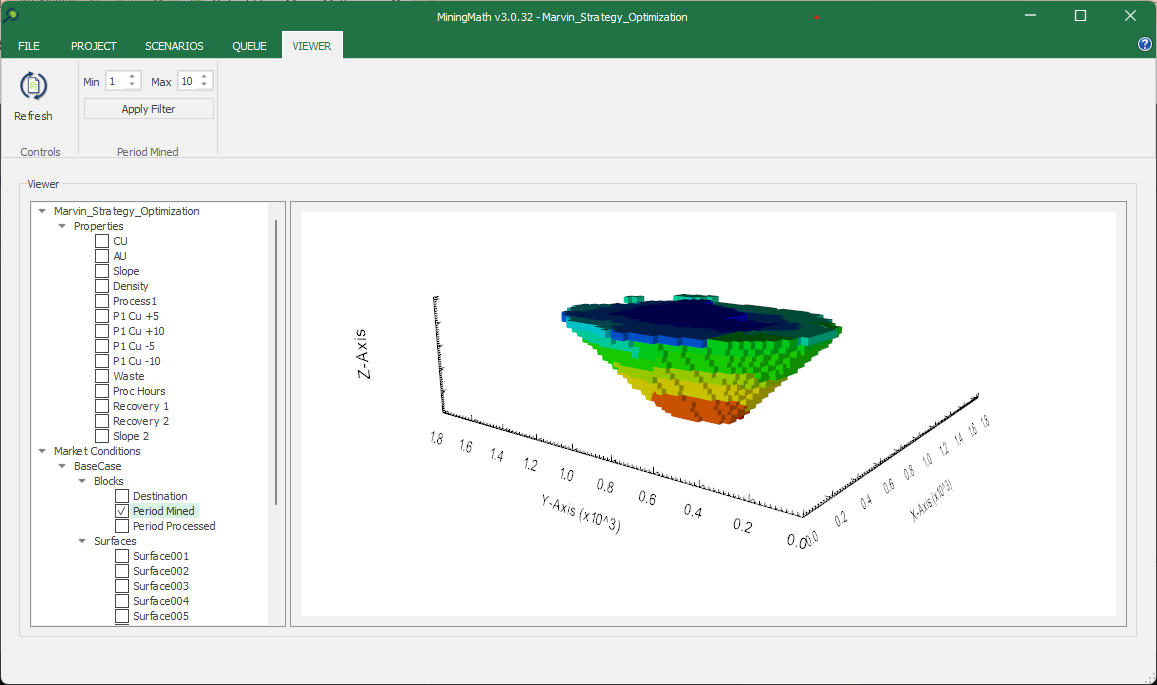Collapse the Market Conditions node
The height and width of the screenshot is (685, 1157).
click(42, 451)
